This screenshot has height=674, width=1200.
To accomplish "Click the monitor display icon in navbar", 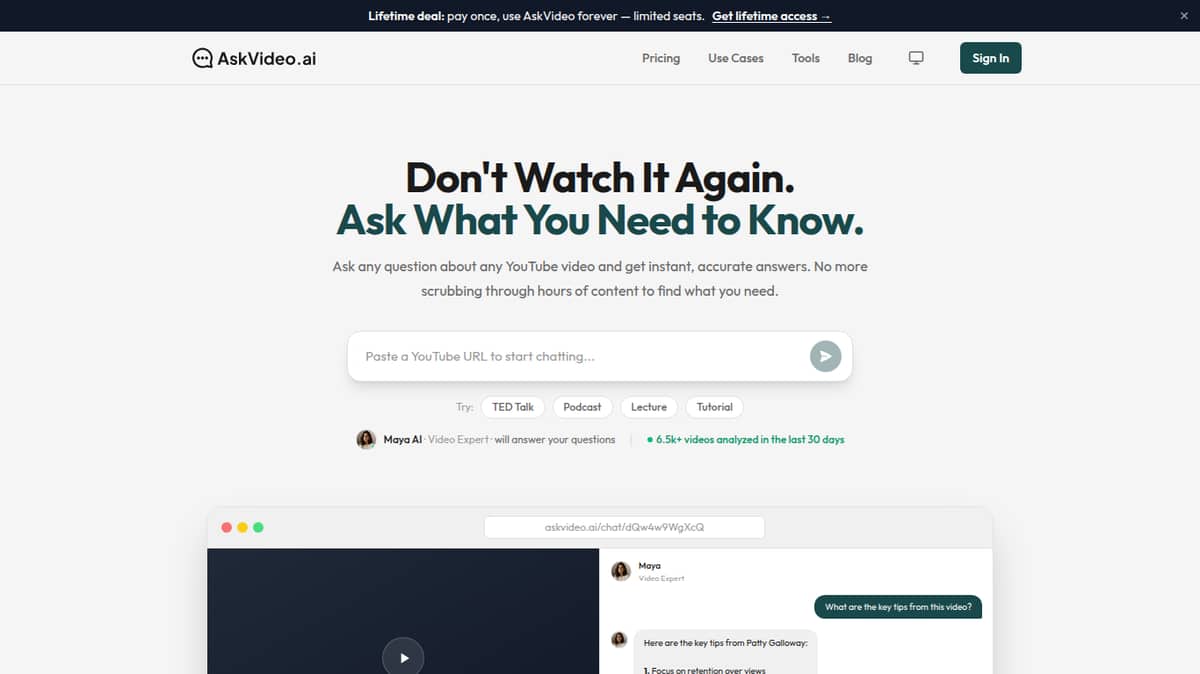I will point(915,58).
